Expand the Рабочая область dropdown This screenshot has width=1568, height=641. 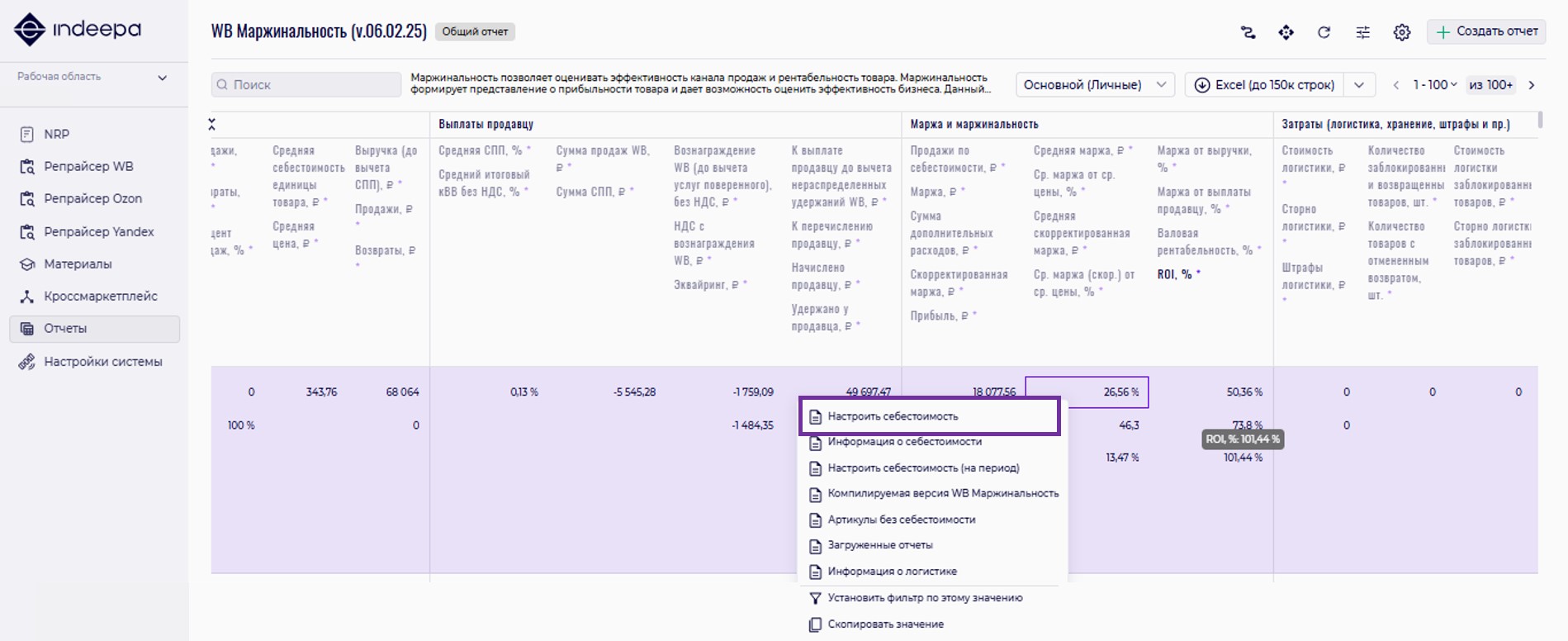162,77
